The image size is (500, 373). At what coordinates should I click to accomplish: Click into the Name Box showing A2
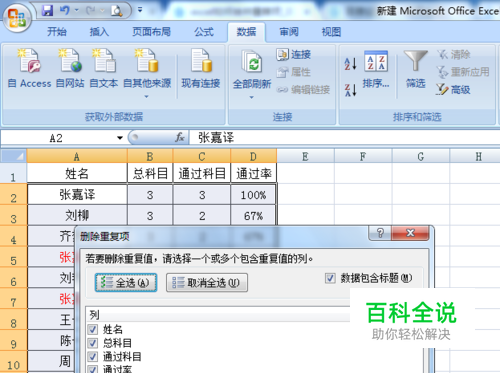(57, 138)
